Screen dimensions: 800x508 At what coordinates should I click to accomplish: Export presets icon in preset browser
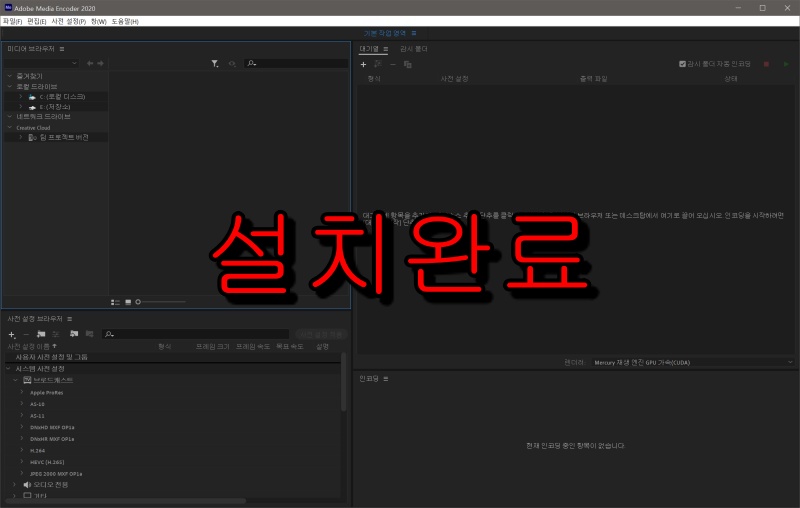89,334
